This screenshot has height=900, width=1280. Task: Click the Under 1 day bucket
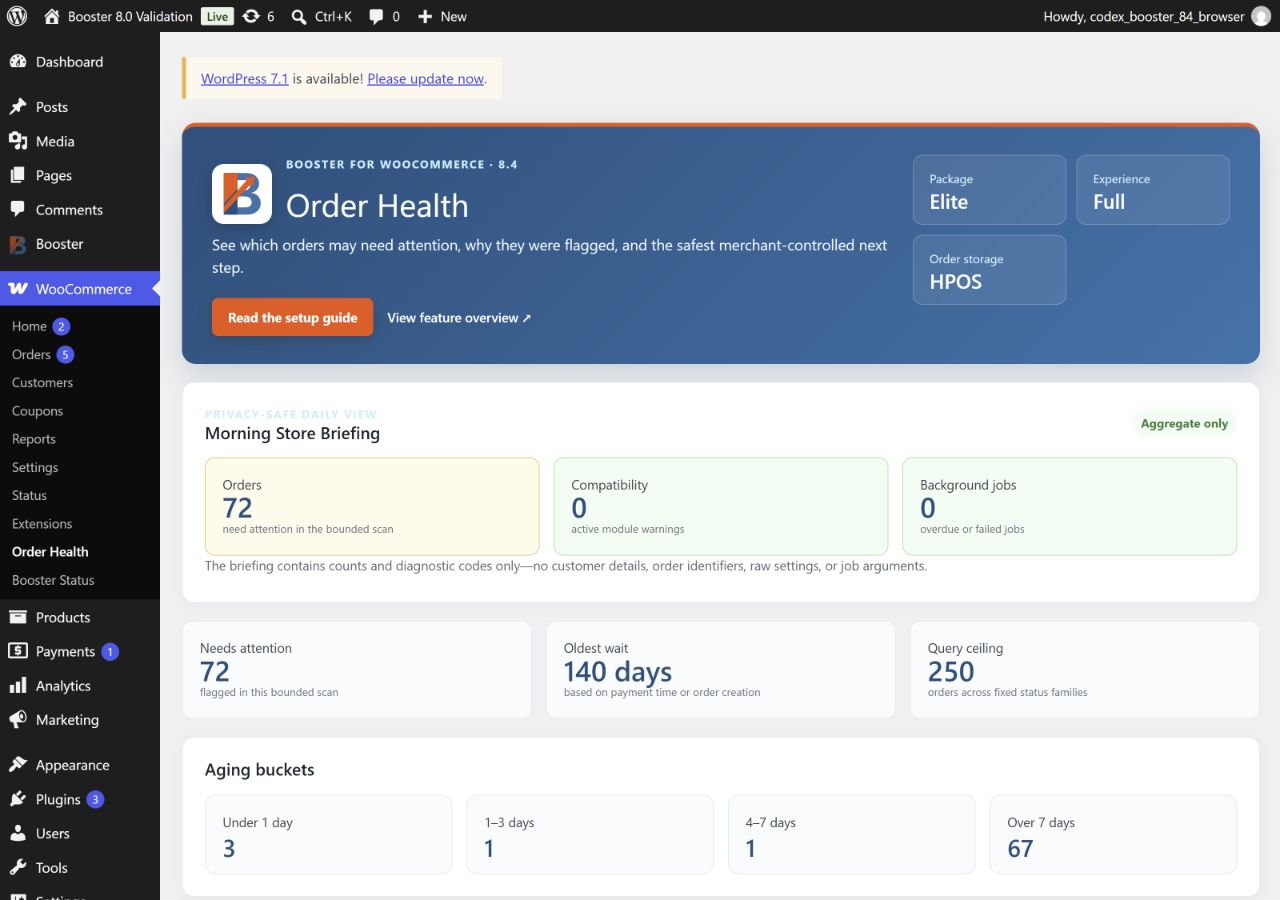(x=328, y=835)
